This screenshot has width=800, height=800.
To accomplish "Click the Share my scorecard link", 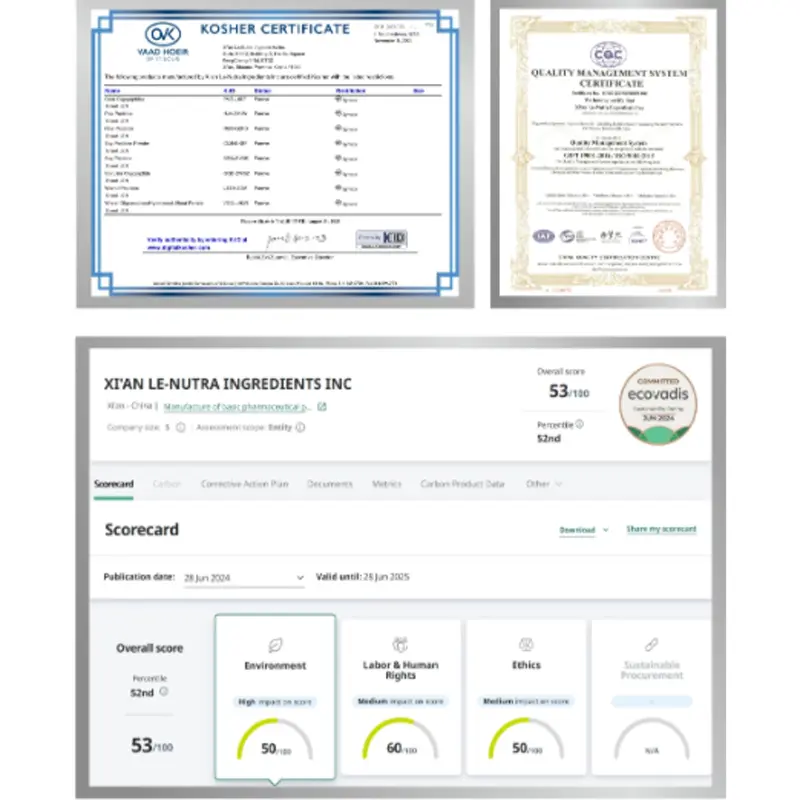I will pos(661,530).
